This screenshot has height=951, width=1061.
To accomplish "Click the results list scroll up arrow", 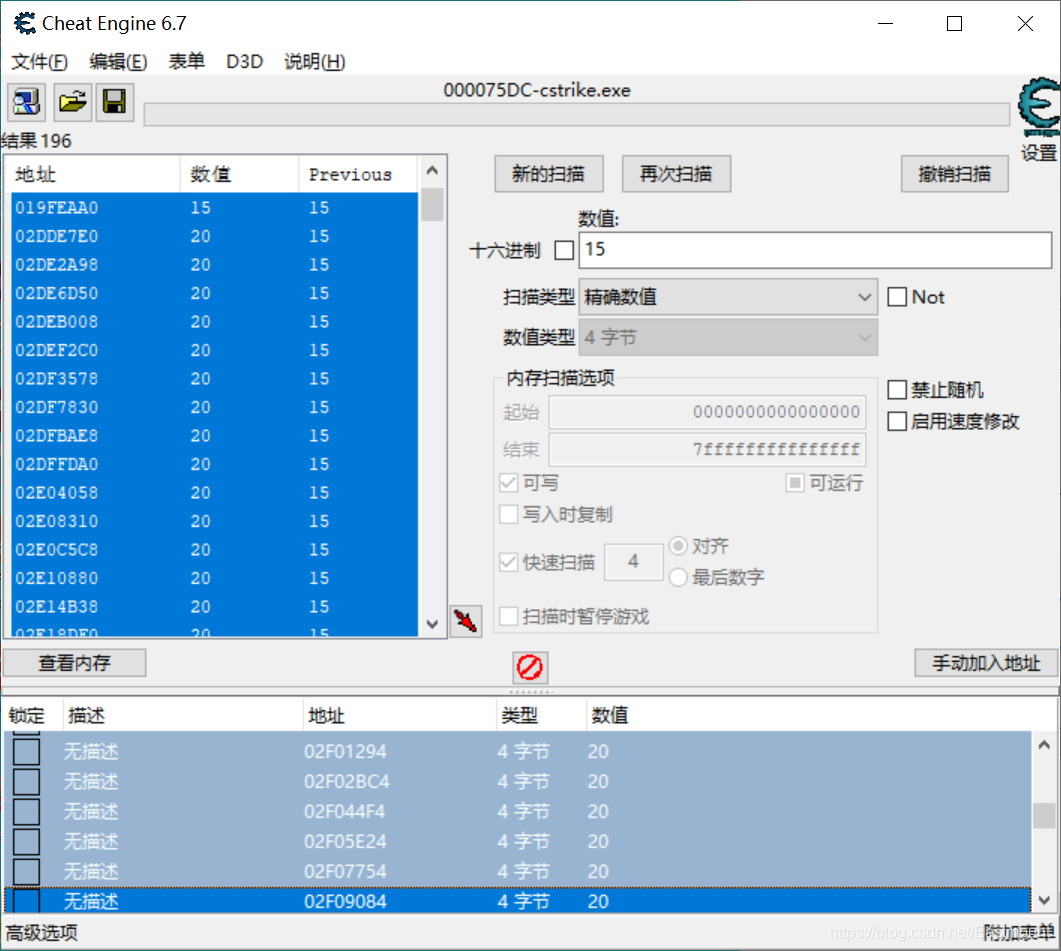I will (x=432, y=170).
